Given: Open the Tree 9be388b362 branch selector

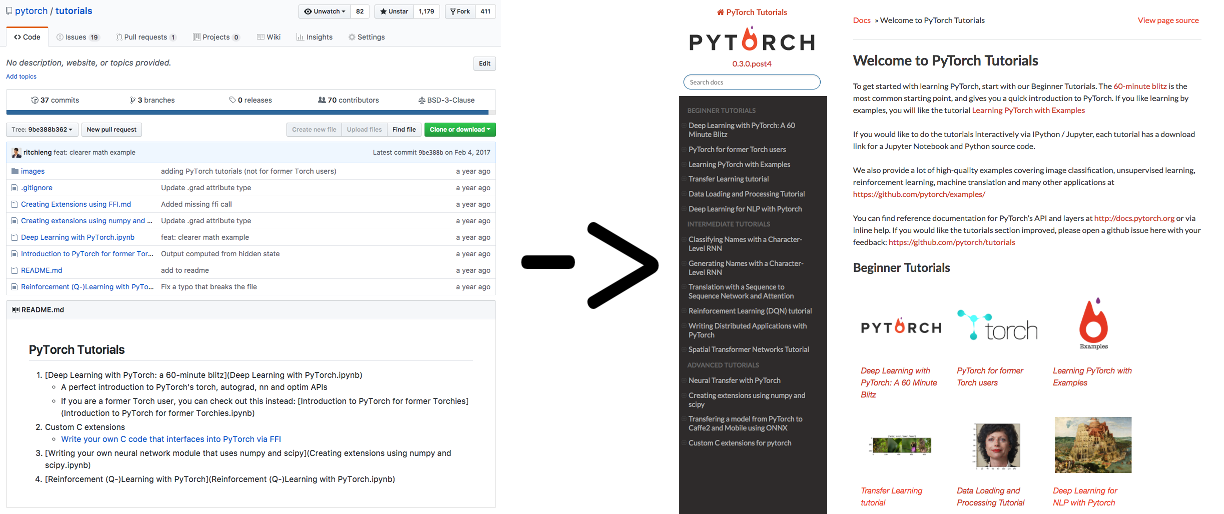Looking at the screenshot, I should (x=41, y=129).
